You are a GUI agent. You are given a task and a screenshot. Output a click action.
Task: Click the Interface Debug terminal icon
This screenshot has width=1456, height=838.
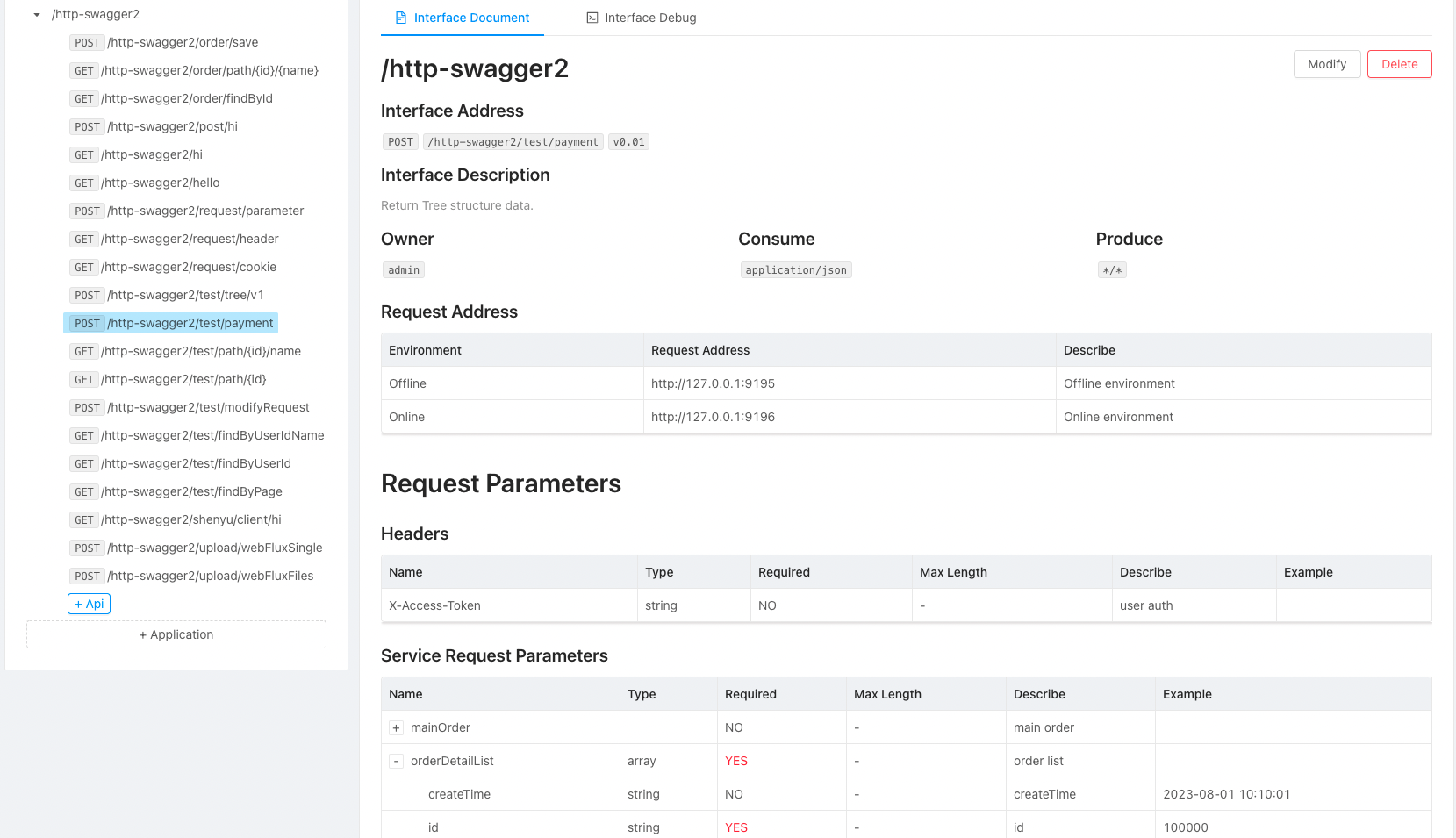[590, 18]
